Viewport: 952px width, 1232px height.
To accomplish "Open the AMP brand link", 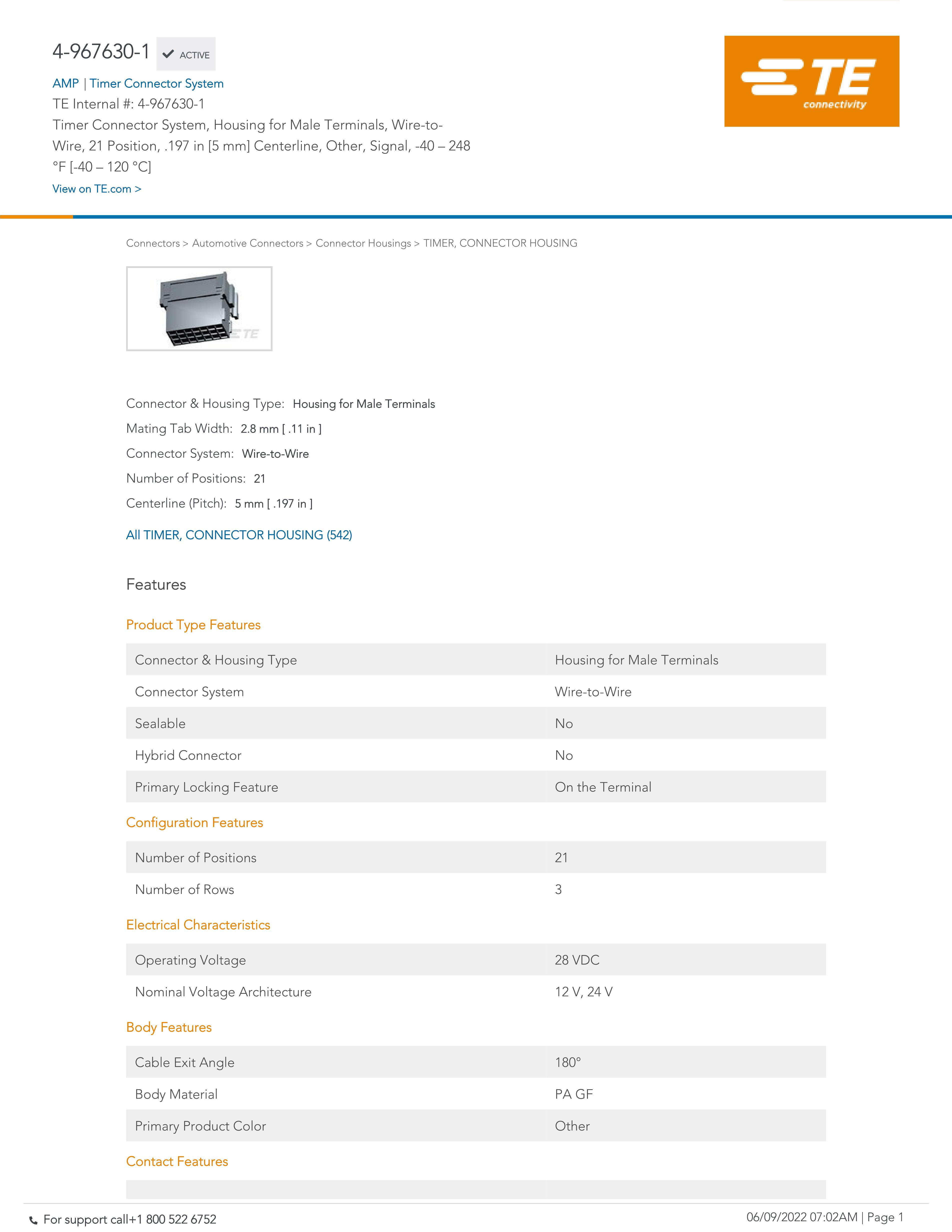I will point(65,83).
